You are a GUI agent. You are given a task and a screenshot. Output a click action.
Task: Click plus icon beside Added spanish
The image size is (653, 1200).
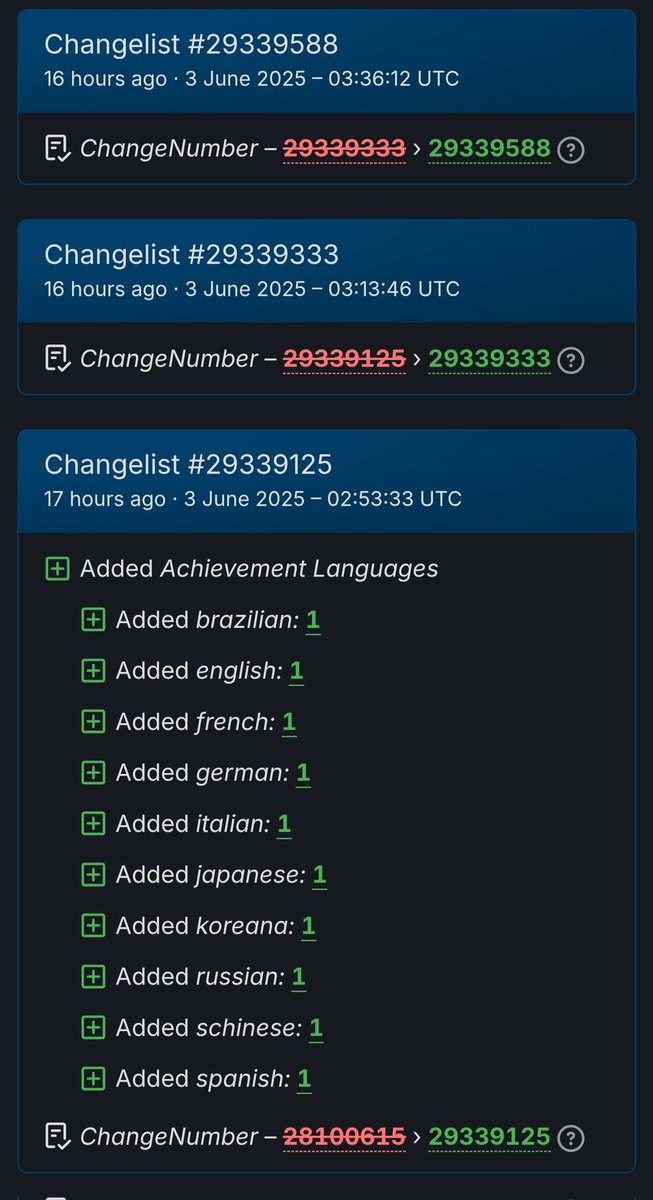click(93, 1079)
